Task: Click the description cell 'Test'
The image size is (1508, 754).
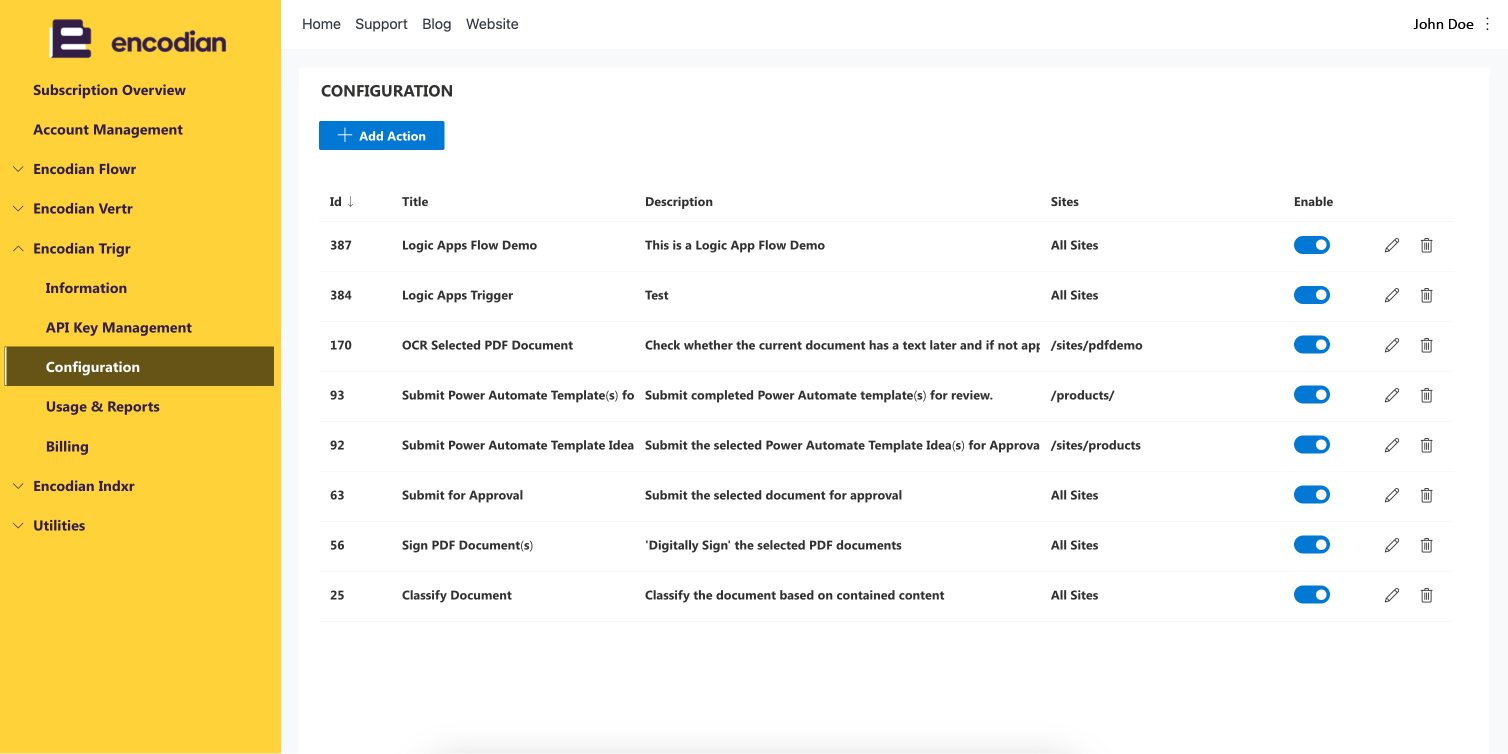Action: coord(657,295)
